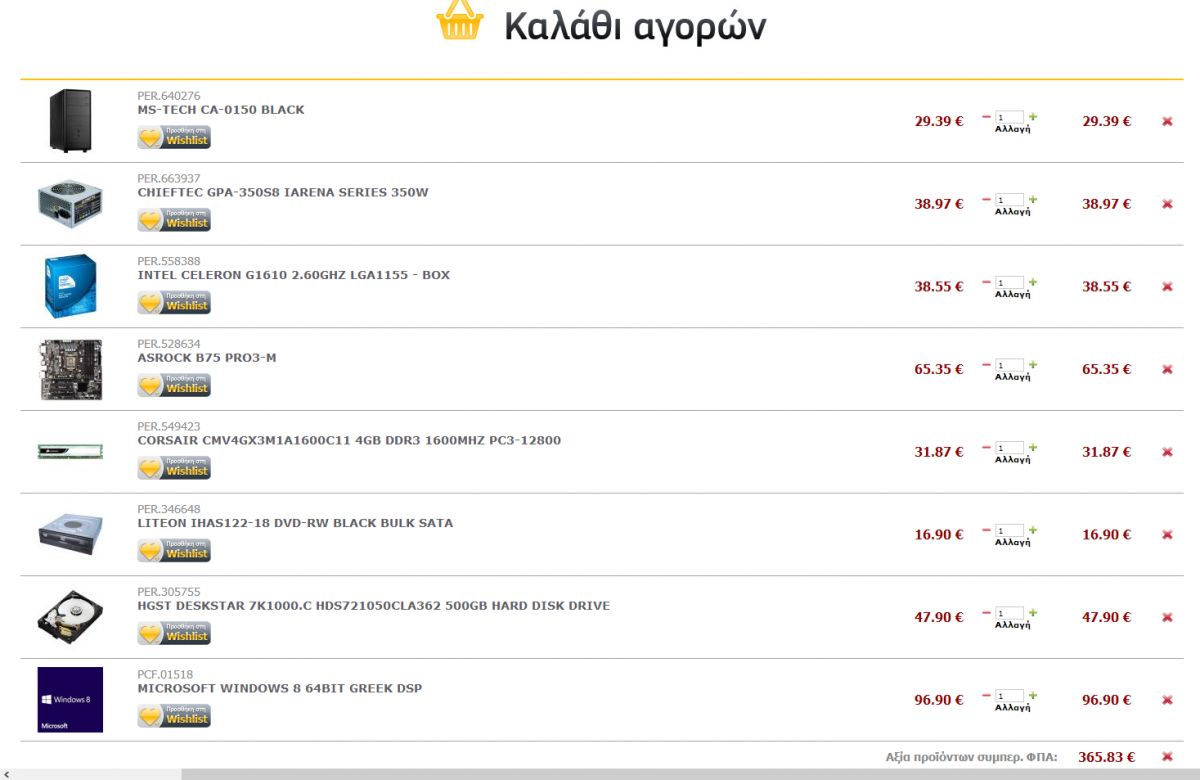Remove ASROCK B75 PRO3-M from cart
This screenshot has width=1200, height=780.
(x=1167, y=370)
